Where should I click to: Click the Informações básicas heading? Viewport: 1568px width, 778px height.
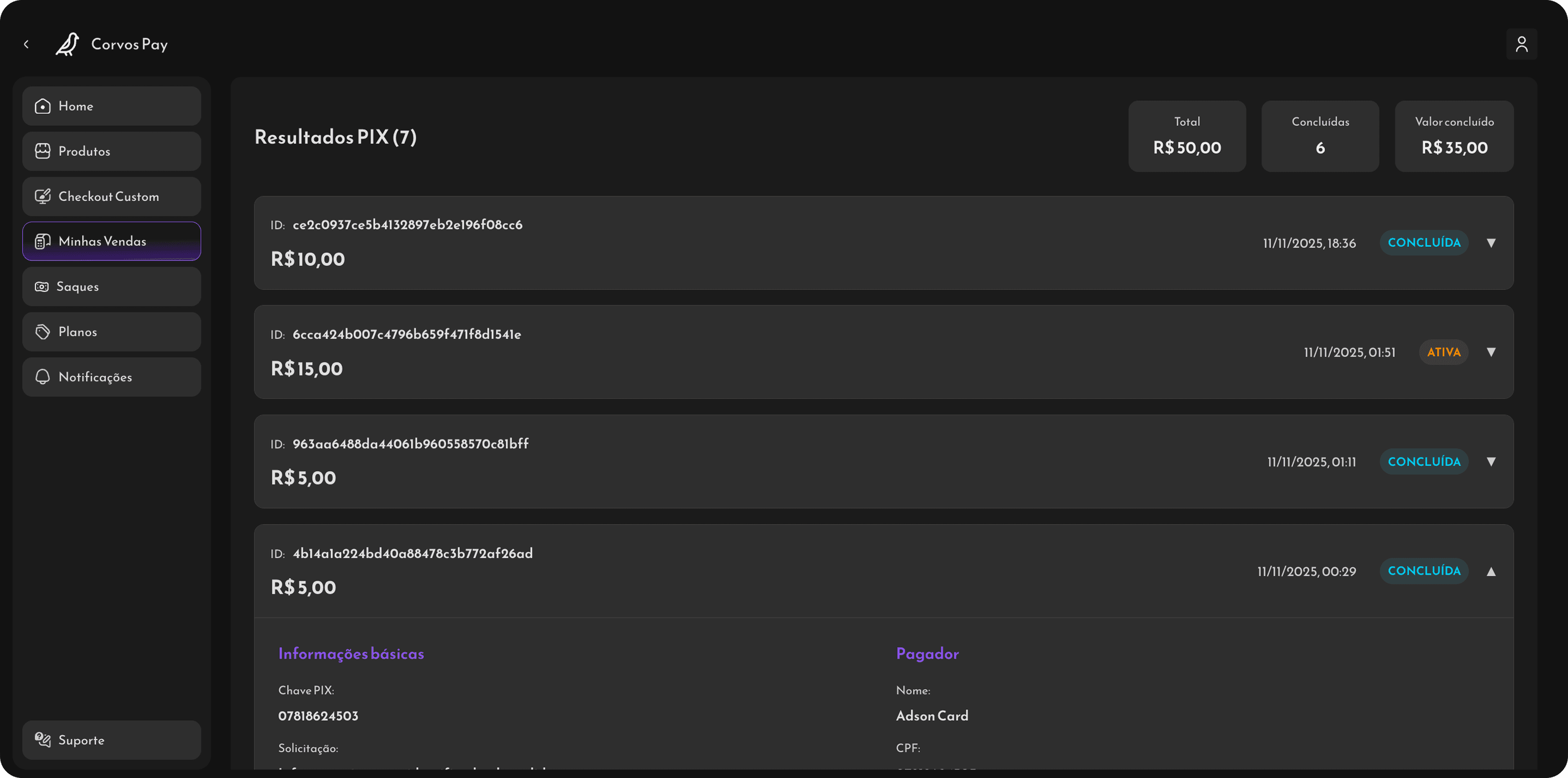(351, 654)
